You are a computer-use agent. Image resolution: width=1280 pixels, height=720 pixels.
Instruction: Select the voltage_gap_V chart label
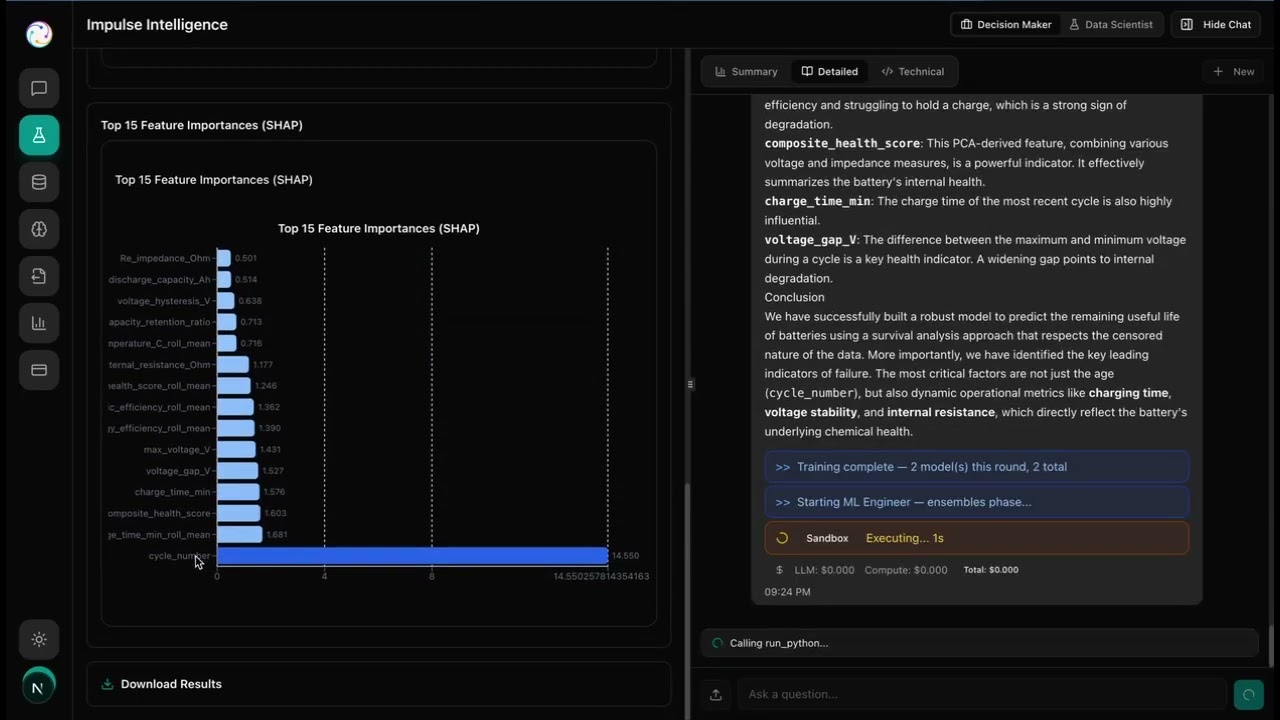tap(179, 471)
